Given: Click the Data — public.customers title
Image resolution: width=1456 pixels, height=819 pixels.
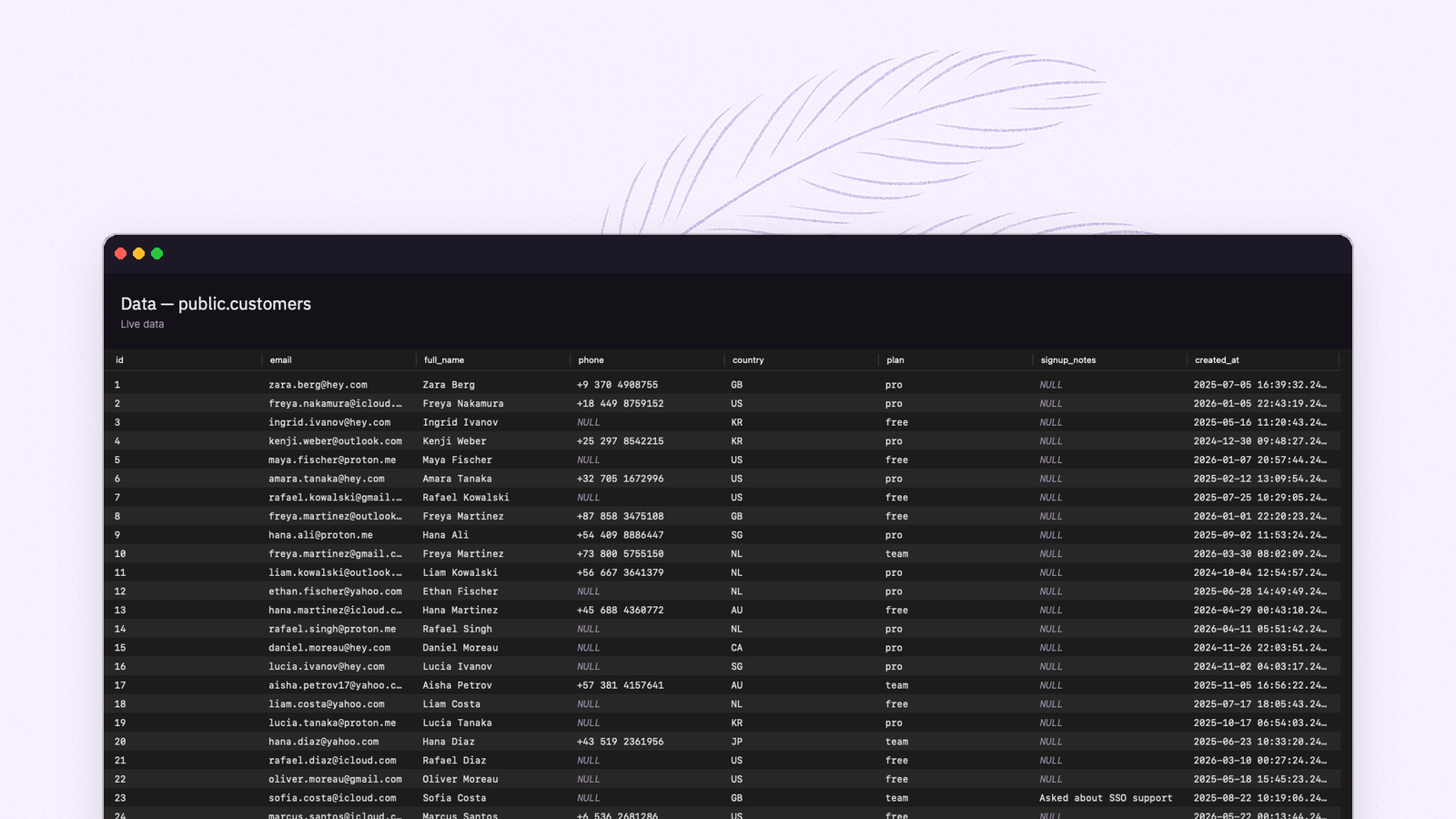Looking at the screenshot, I should click(216, 304).
